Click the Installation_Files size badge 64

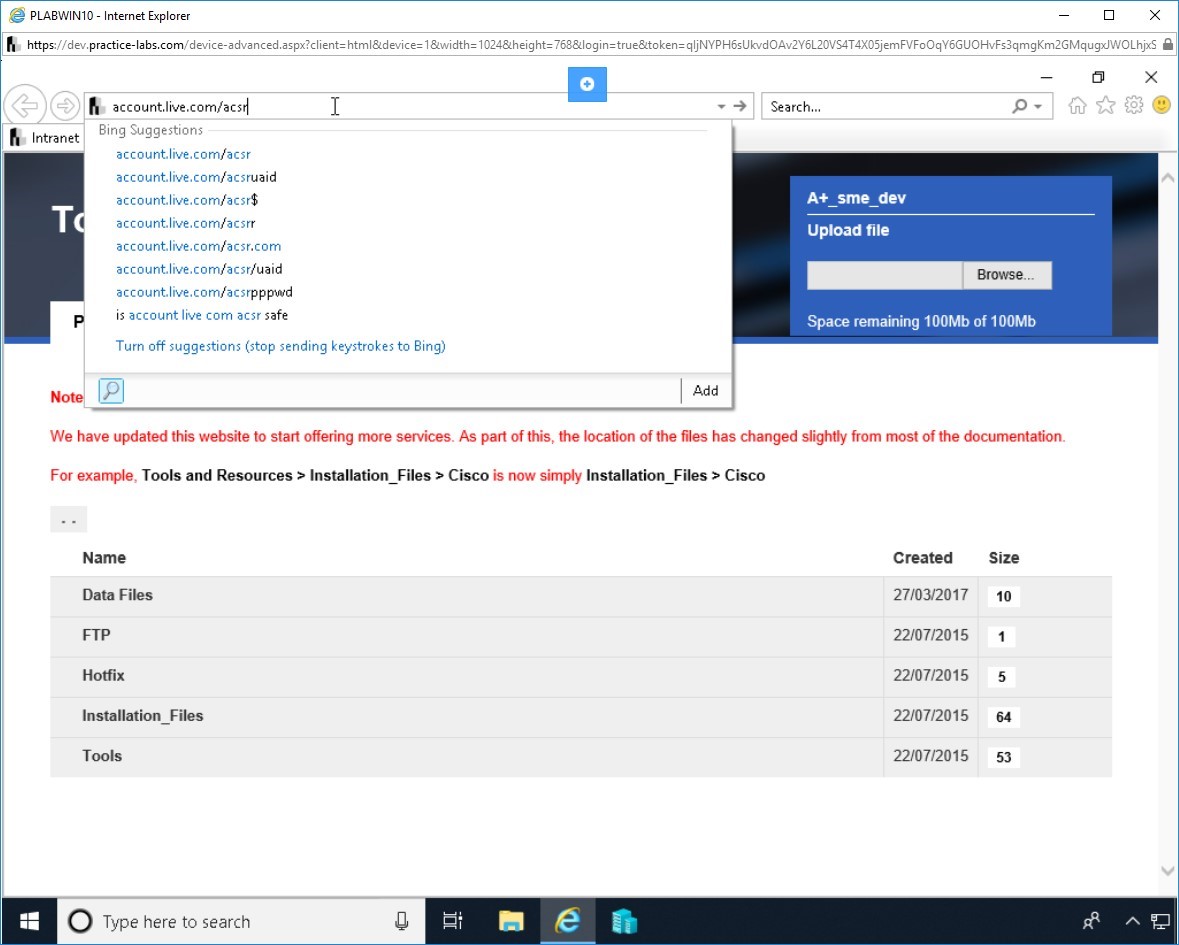pos(1004,717)
